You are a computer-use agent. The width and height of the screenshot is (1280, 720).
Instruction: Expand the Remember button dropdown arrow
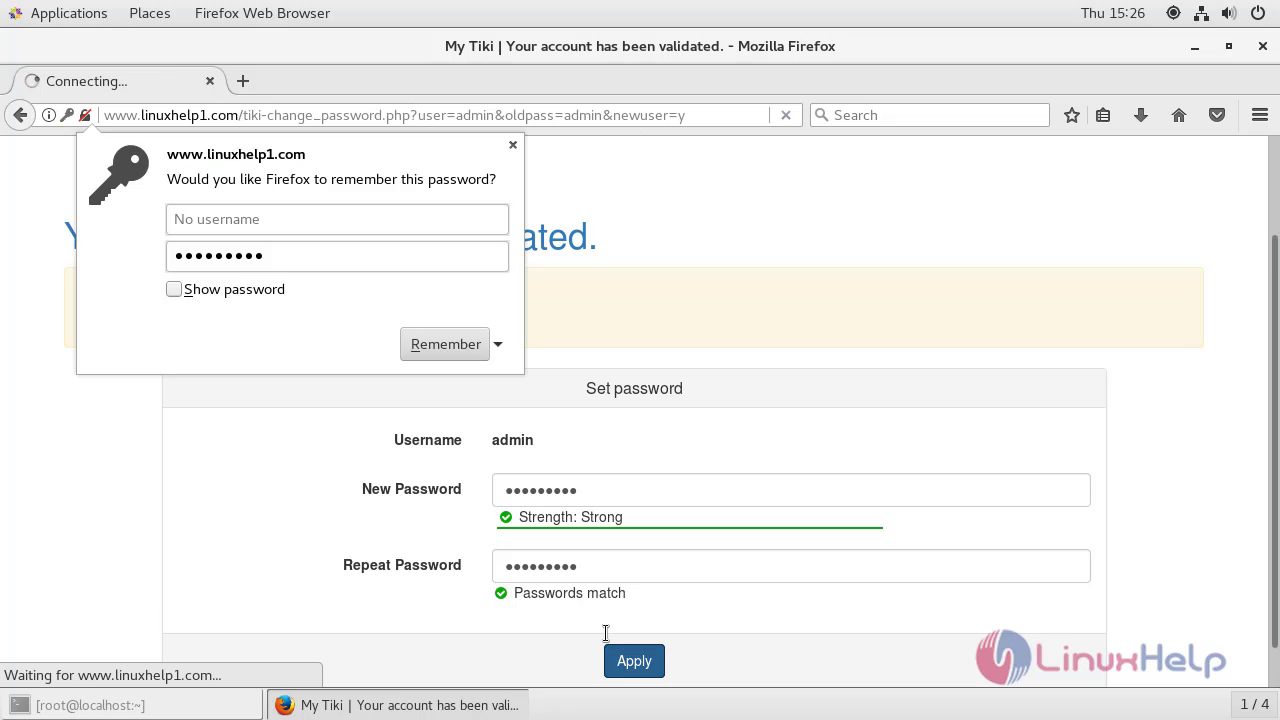click(498, 344)
